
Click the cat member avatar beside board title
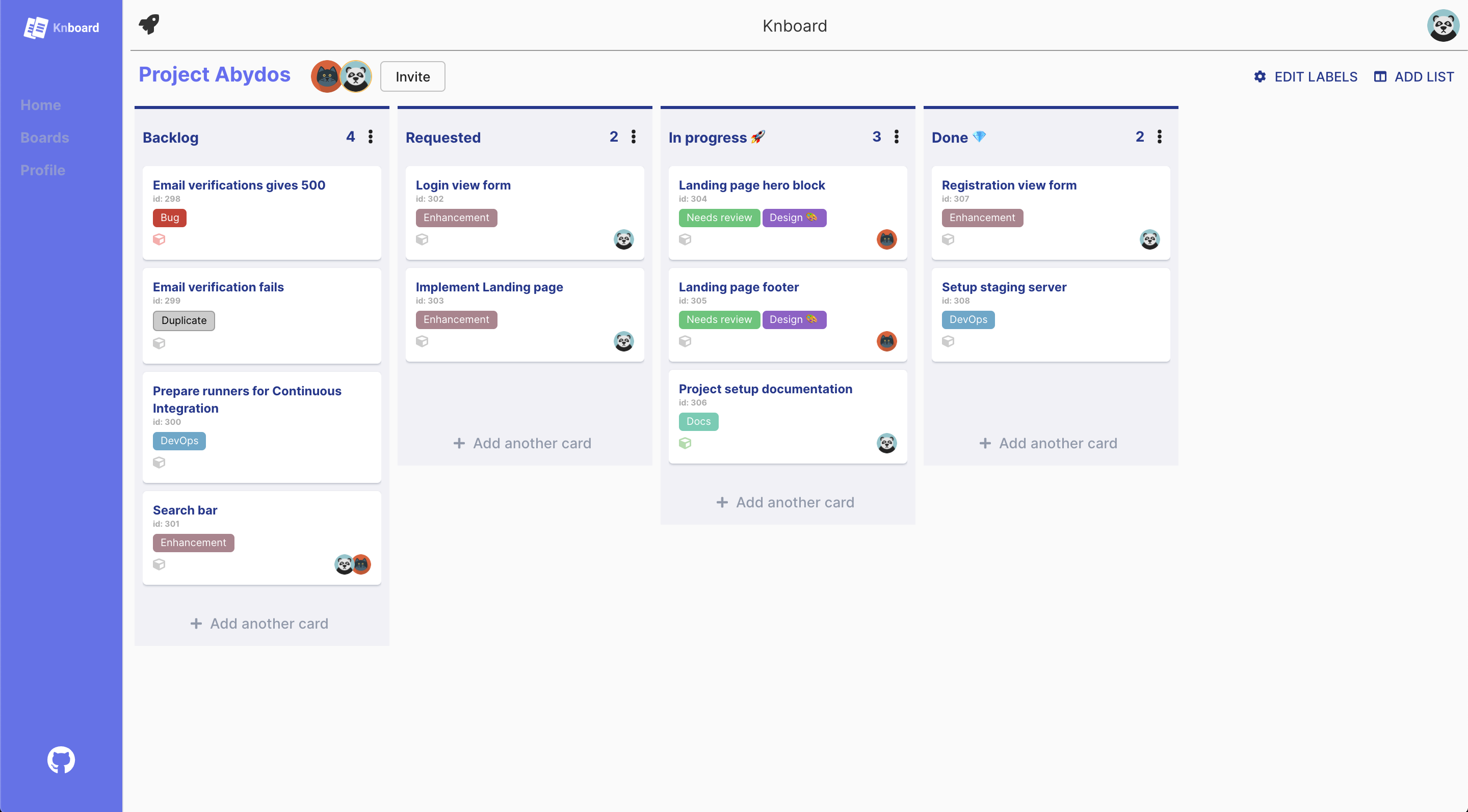(x=327, y=76)
